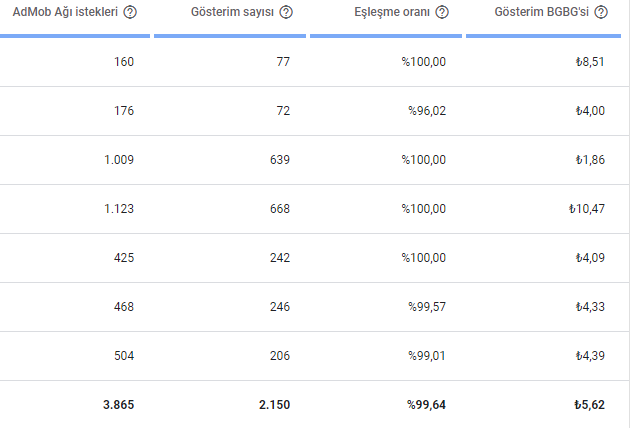Click the 639 impressions cell
This screenshot has width=630, height=428.
pos(279,160)
